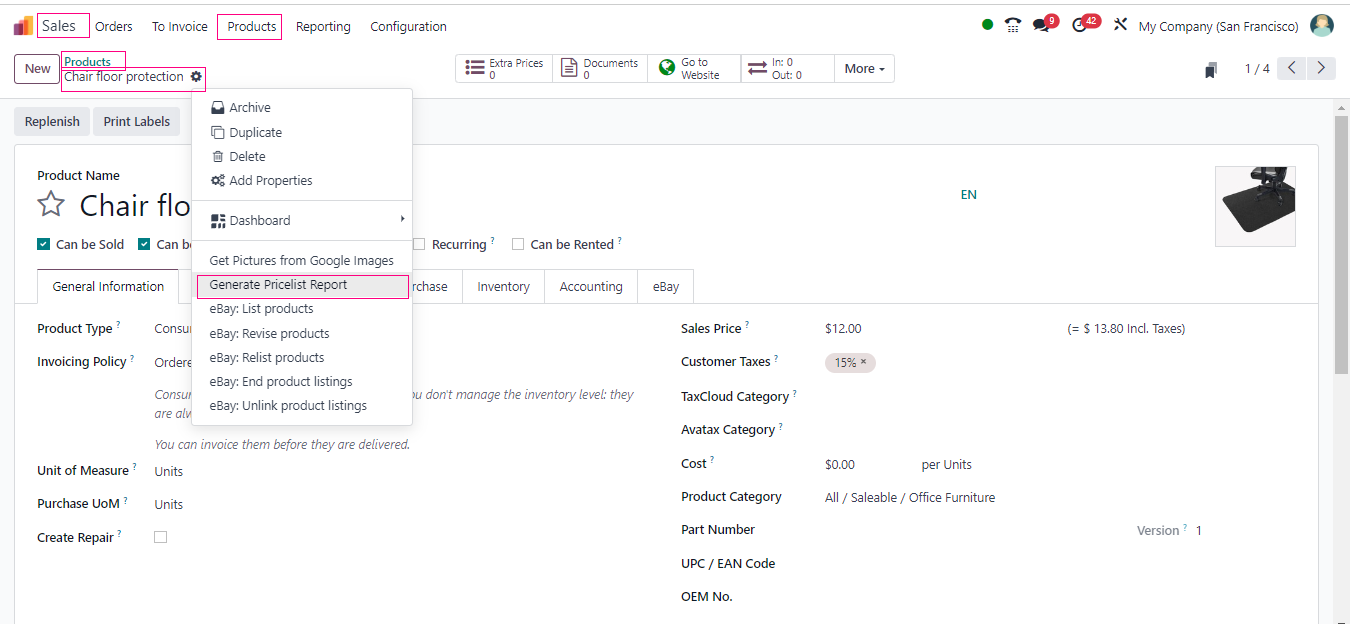1350x624 pixels.
Task: Expand the Dashboard submenu arrow
Action: (x=402, y=220)
